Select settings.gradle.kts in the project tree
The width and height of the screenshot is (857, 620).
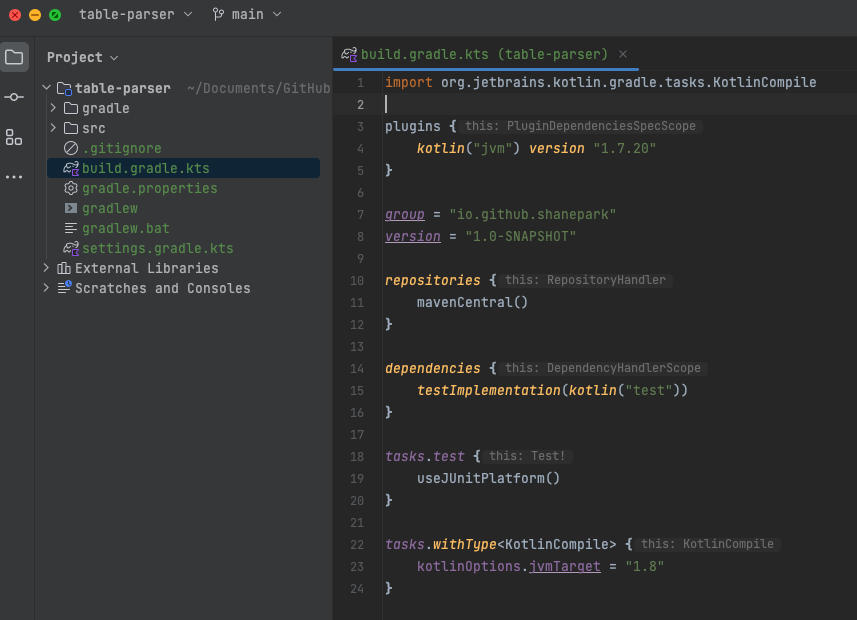157,248
